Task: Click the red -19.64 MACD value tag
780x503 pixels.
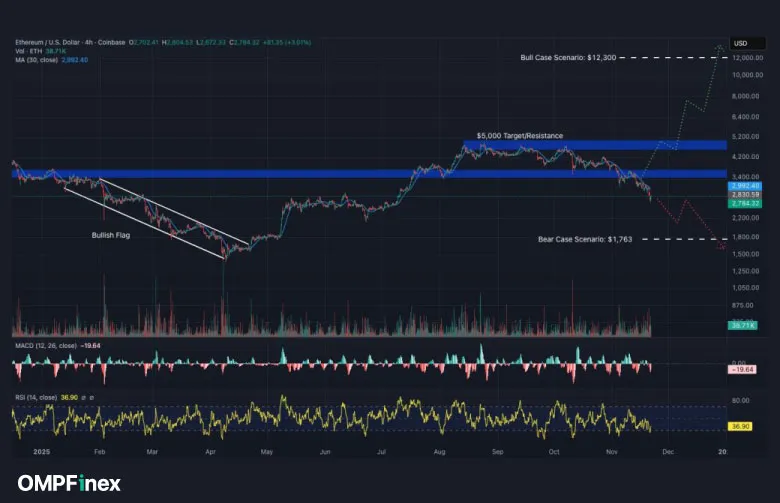Action: 741,369
